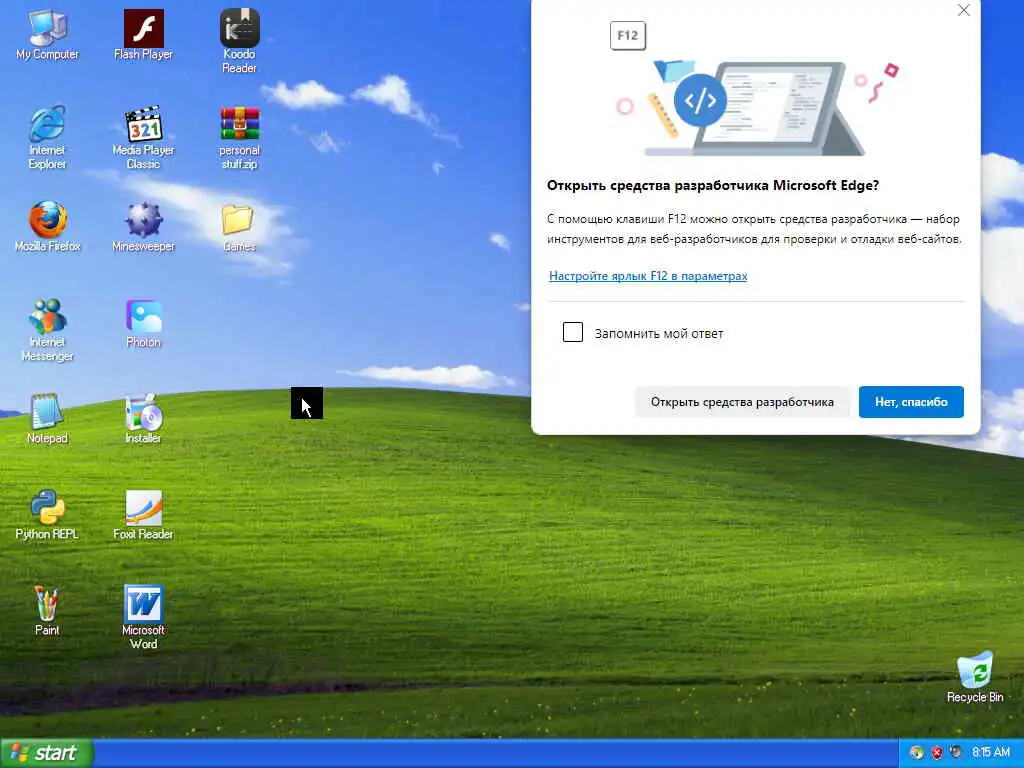Open the Games folder
Viewport: 1024px width, 768px height.
(x=239, y=227)
